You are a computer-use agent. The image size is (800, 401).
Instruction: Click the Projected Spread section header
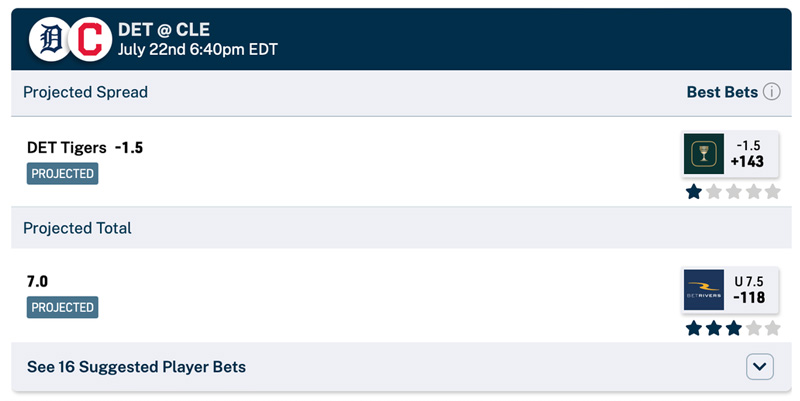coord(86,92)
